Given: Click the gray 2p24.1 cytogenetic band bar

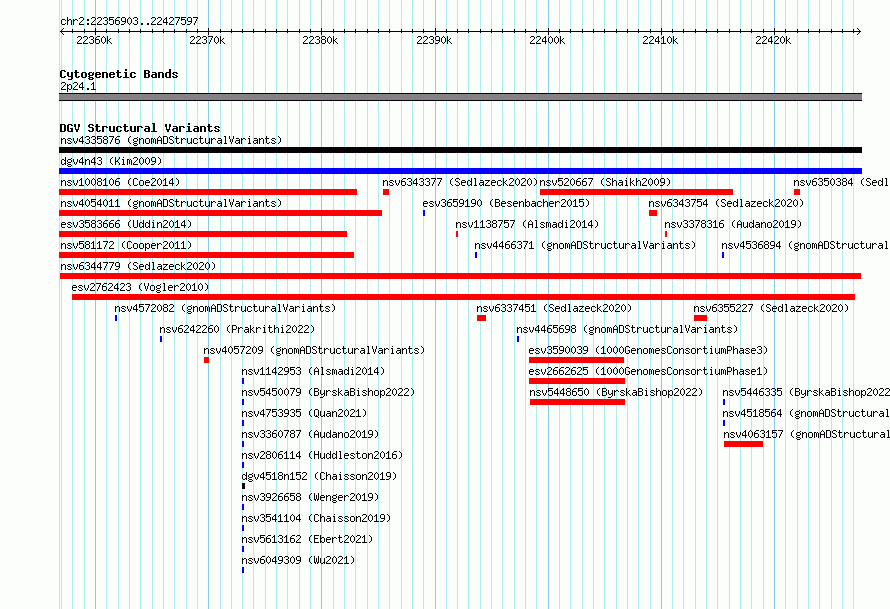Looking at the screenshot, I should pyautogui.click(x=460, y=97).
